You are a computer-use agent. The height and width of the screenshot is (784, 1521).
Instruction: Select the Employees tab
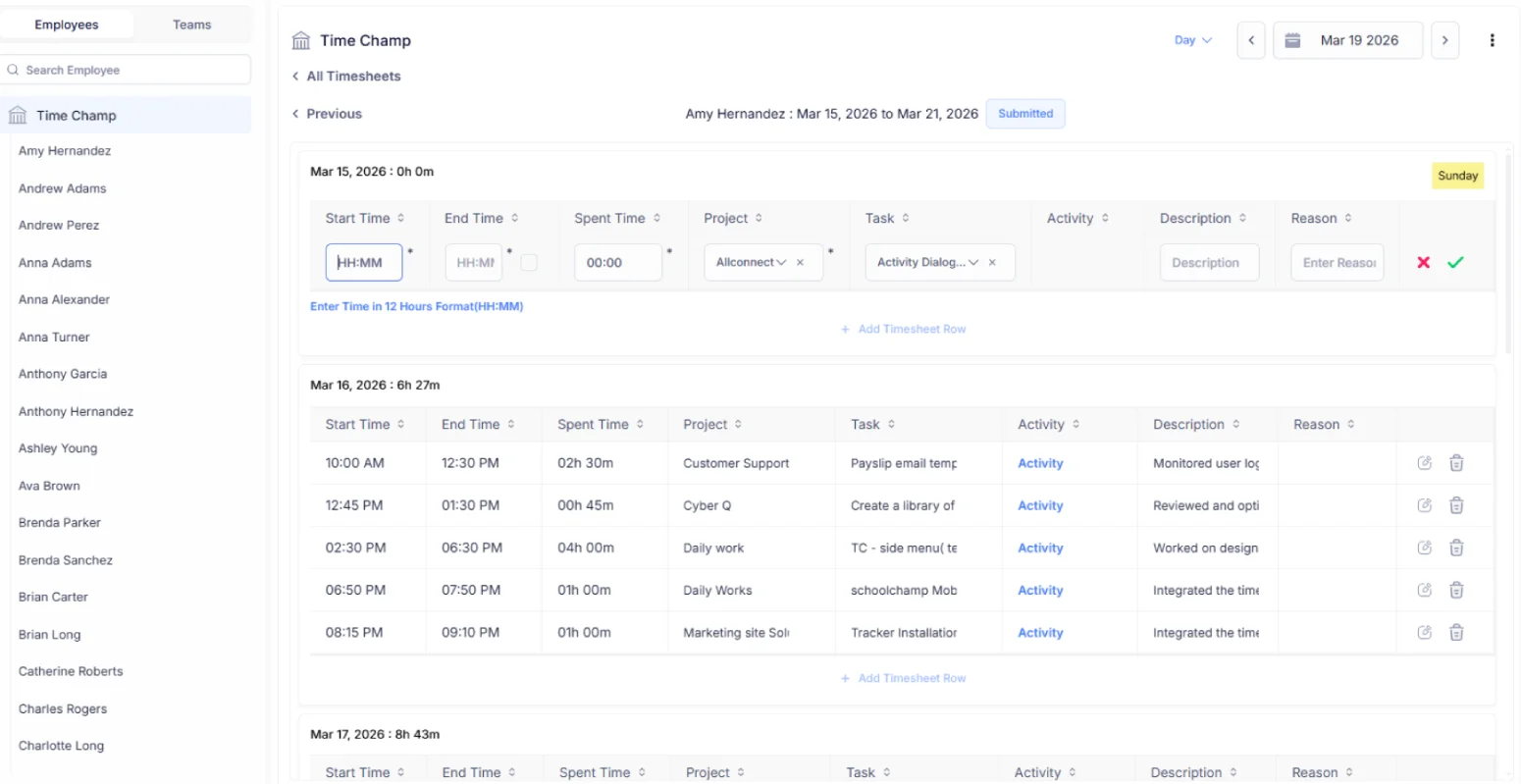tap(69, 24)
